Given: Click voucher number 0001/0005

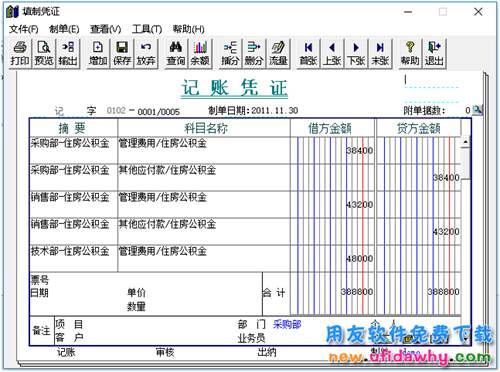Looking at the screenshot, I should point(159,112).
